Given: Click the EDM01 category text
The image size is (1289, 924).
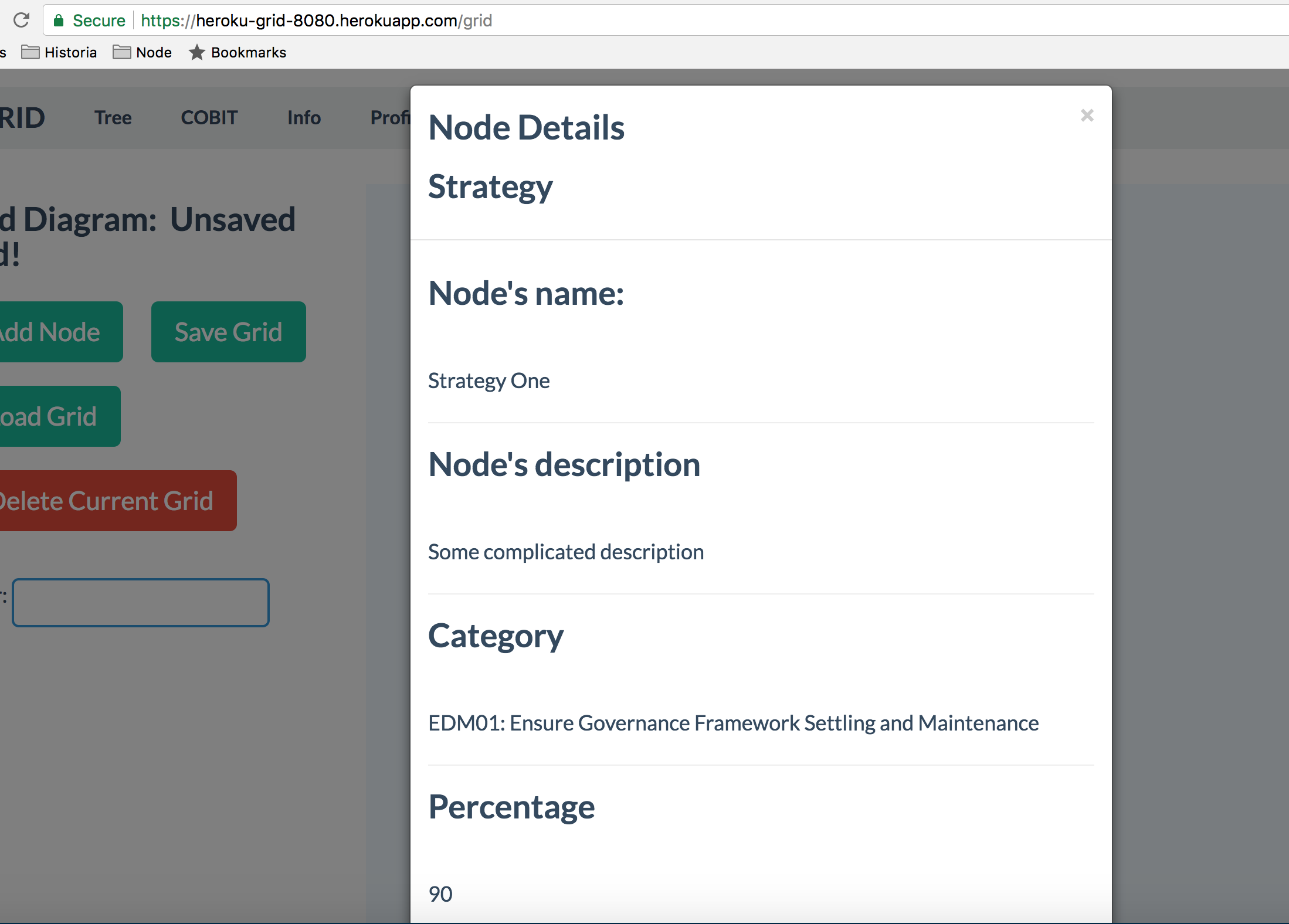Looking at the screenshot, I should click(733, 723).
